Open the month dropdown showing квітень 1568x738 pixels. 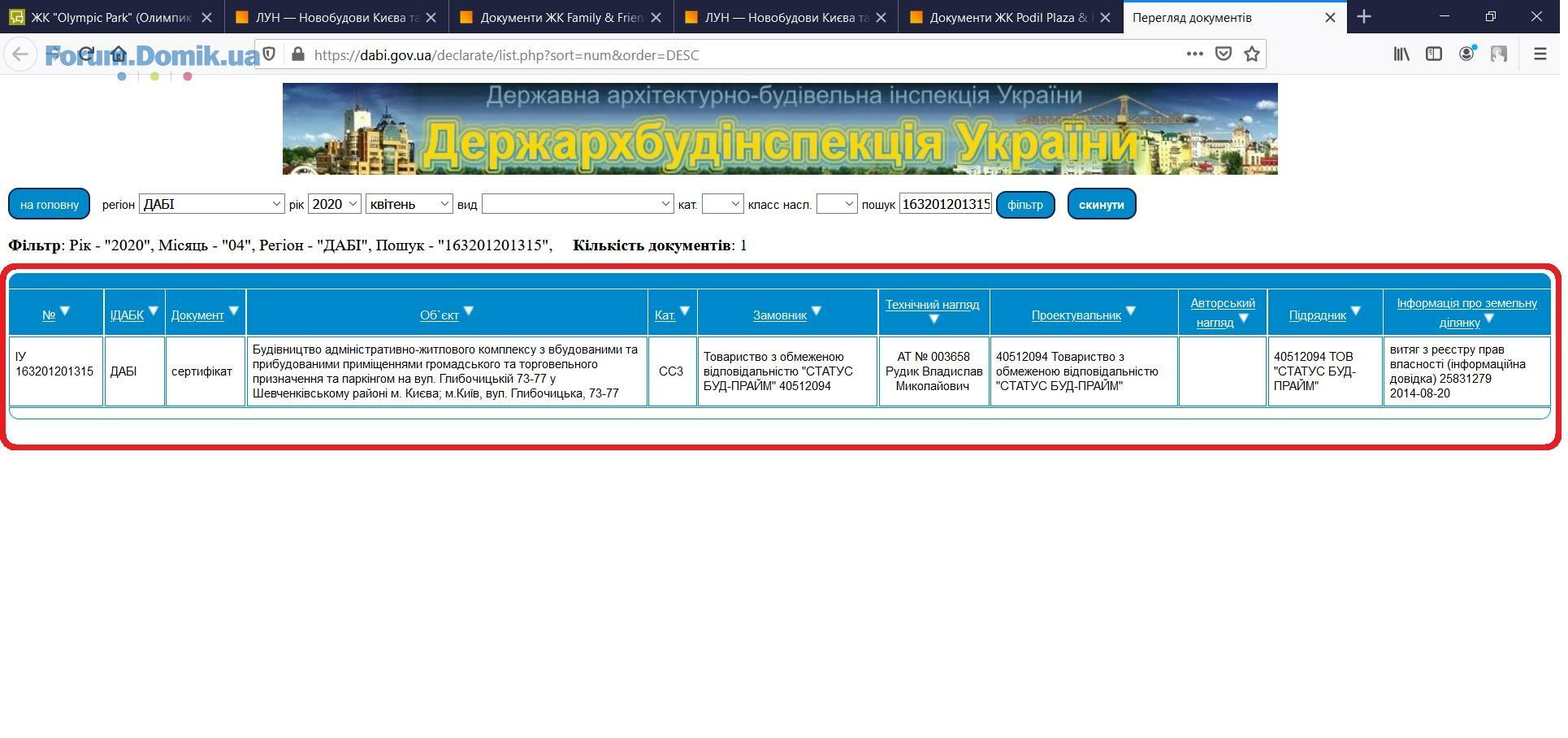409,204
